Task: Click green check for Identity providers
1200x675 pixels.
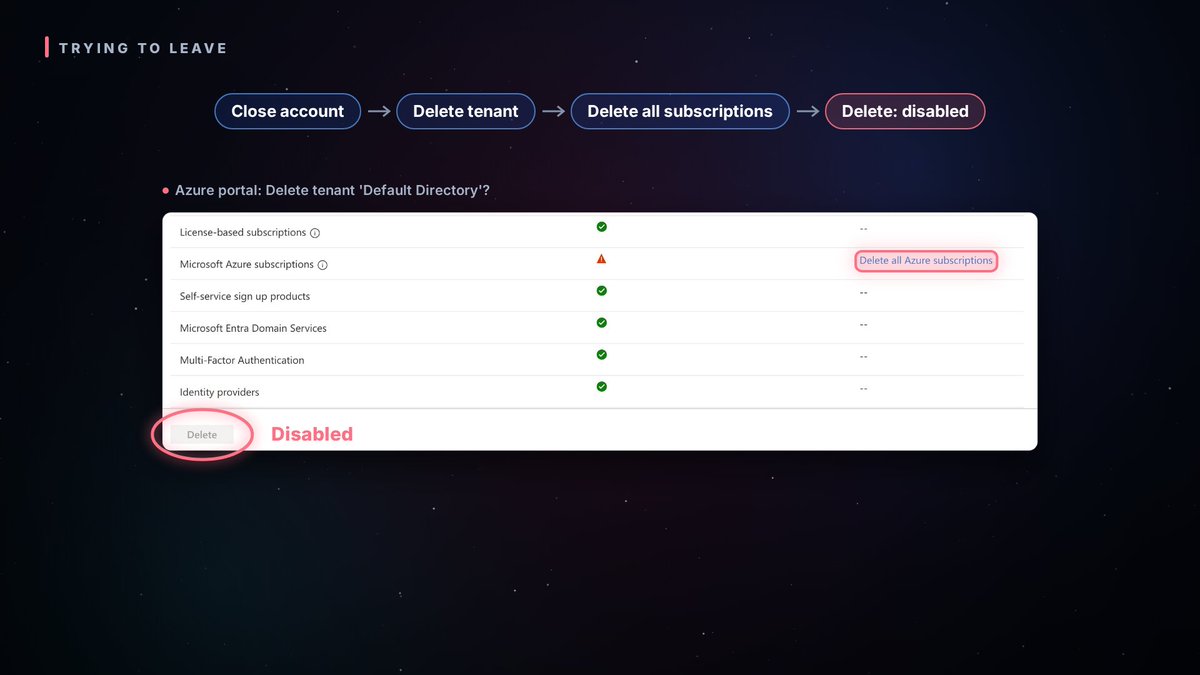Action: pyautogui.click(x=601, y=387)
